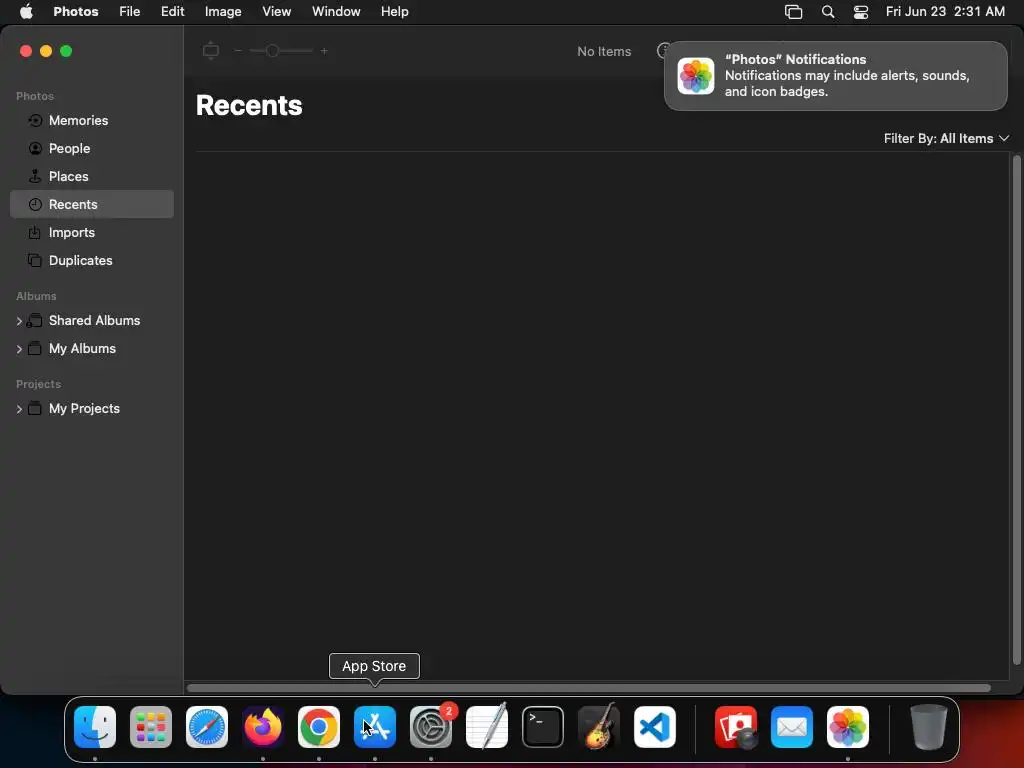Open the View menu
This screenshot has height=768, width=1024.
(276, 12)
